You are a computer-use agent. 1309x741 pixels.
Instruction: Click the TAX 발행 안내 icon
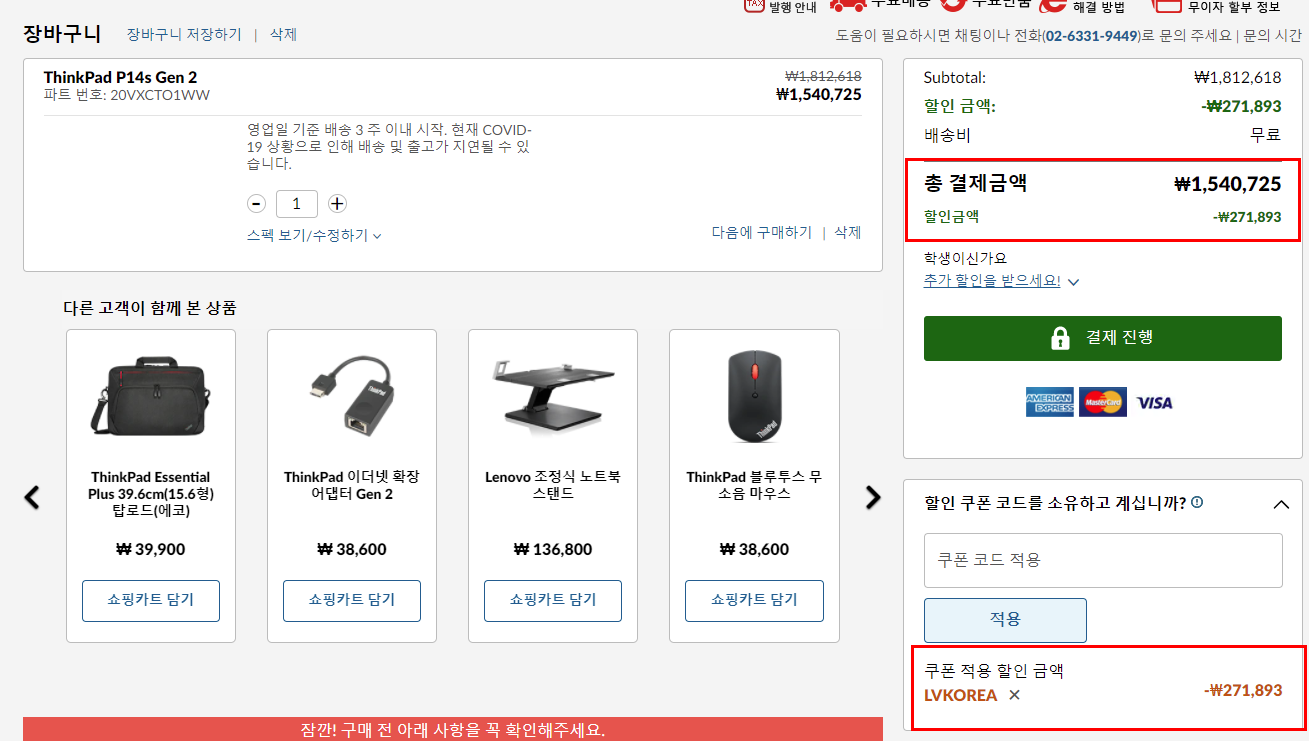pyautogui.click(x=755, y=4)
